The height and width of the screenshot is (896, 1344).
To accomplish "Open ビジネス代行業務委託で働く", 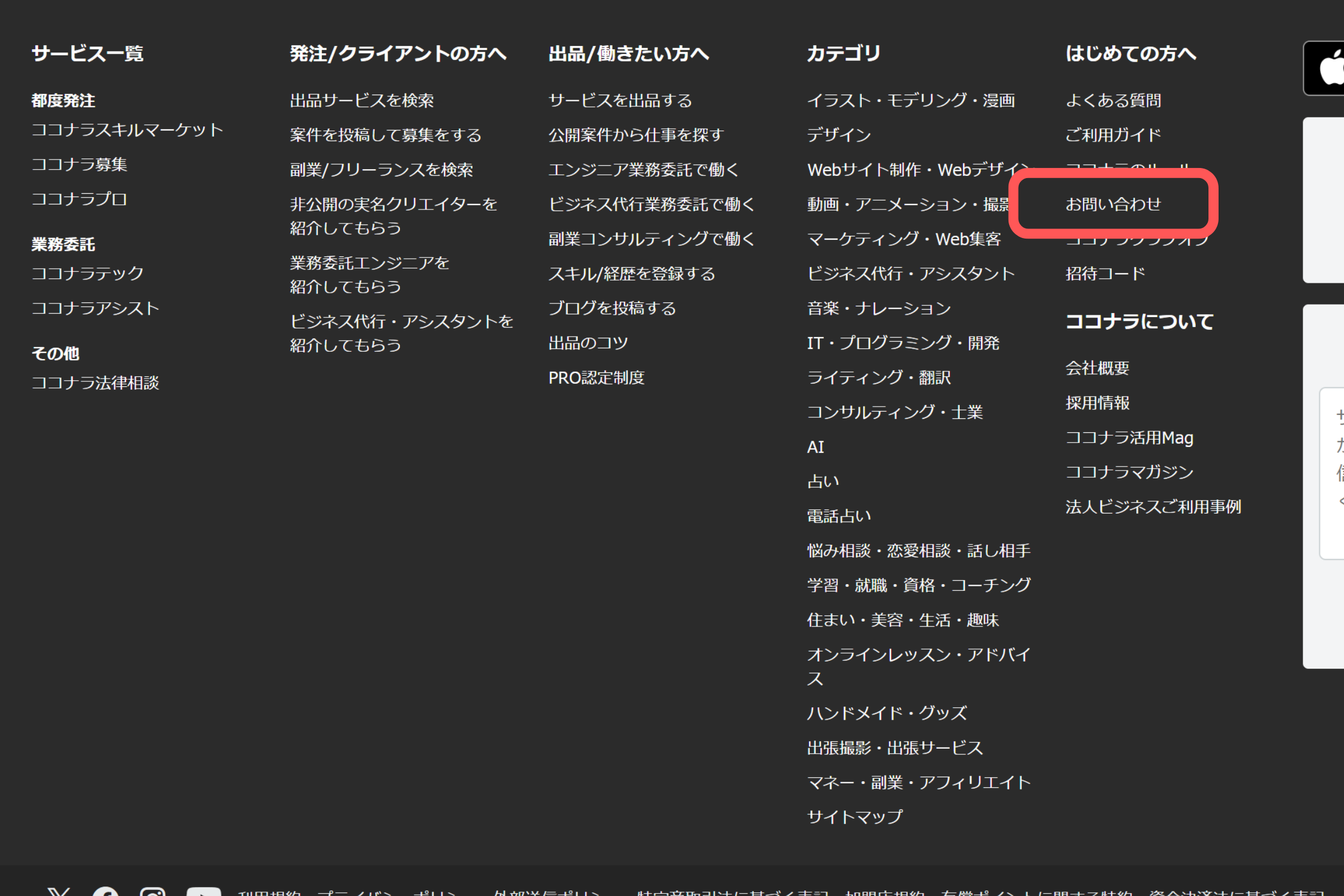I will click(x=652, y=204).
